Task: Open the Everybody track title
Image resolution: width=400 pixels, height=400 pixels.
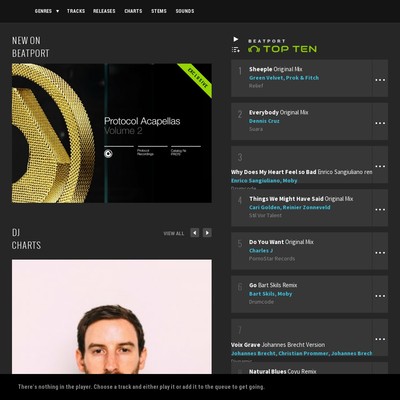Action: [278, 112]
